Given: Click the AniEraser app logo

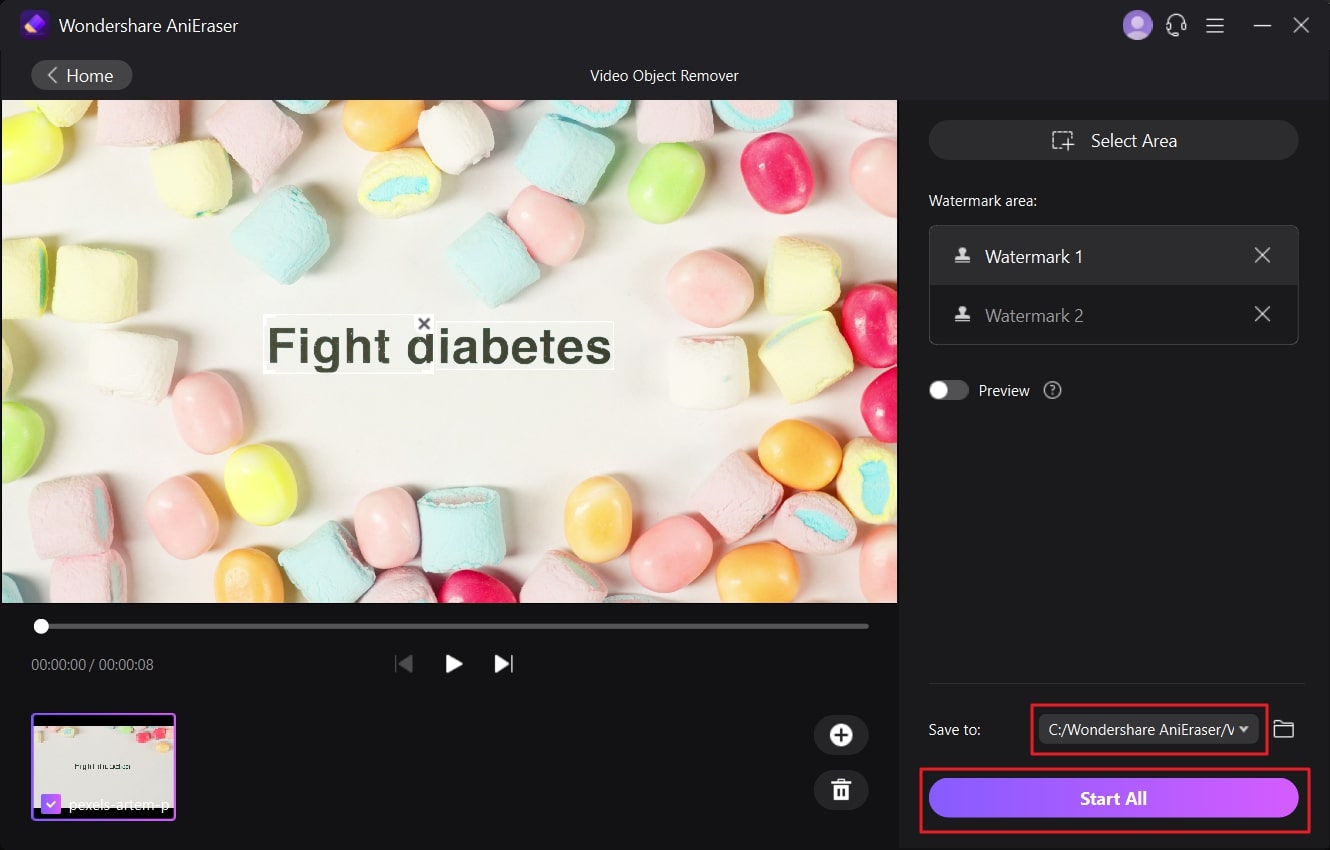Looking at the screenshot, I should click(34, 23).
